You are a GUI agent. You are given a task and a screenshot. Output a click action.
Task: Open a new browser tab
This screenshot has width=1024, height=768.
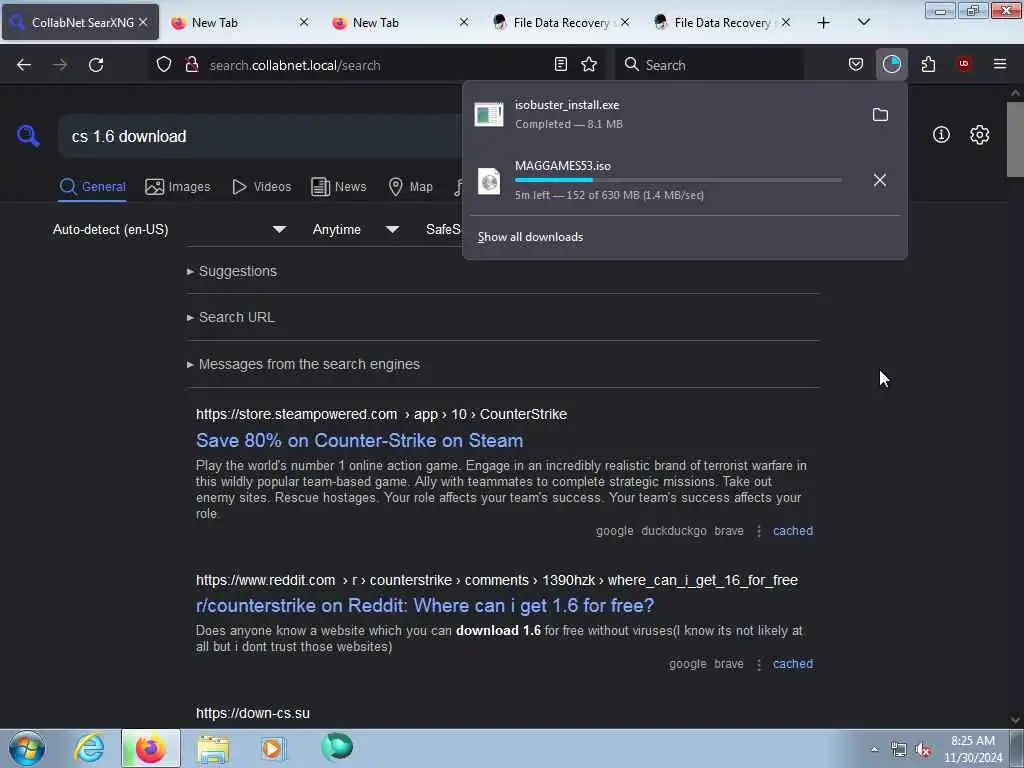point(824,23)
